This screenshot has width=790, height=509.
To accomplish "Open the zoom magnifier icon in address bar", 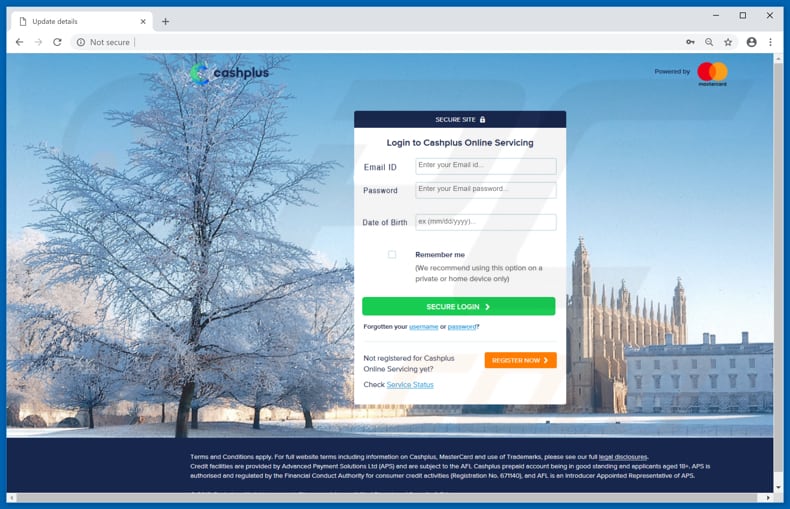I will coord(709,42).
